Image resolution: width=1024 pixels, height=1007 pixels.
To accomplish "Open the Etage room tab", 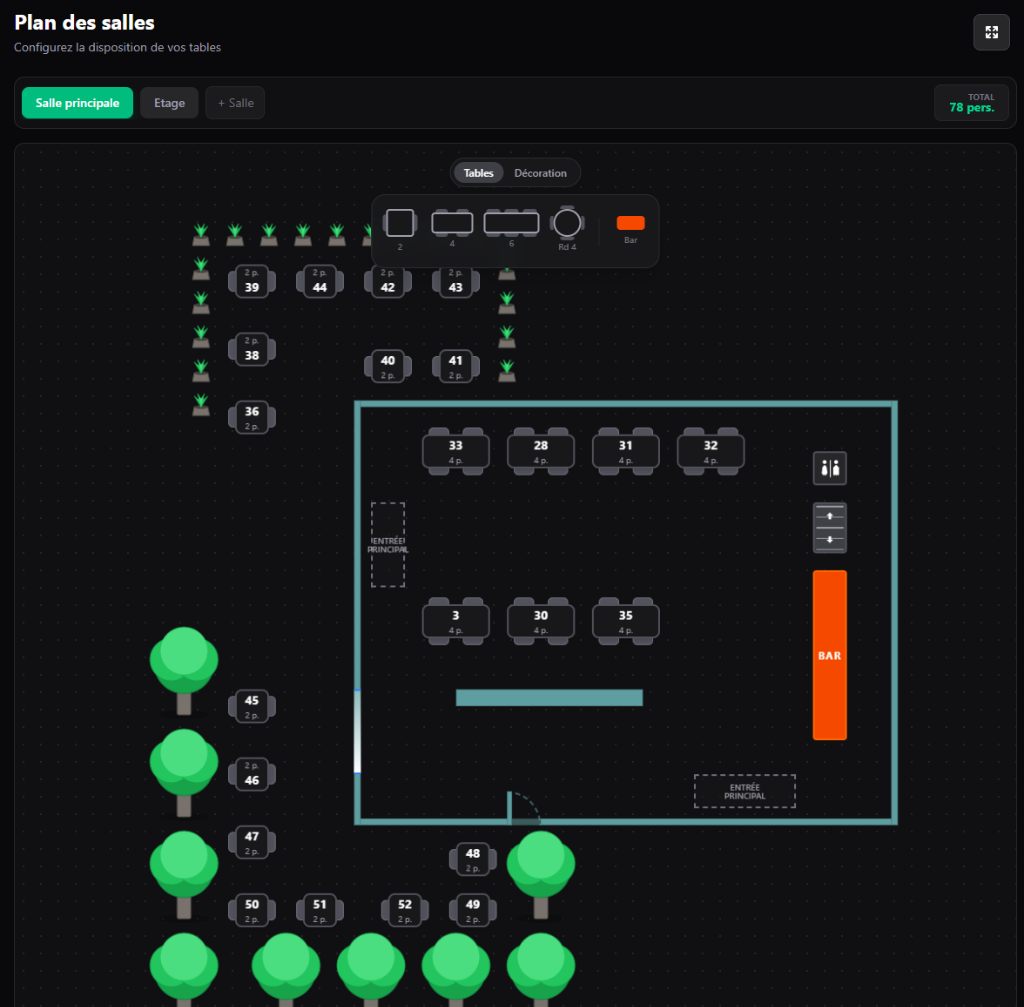I will (169, 103).
